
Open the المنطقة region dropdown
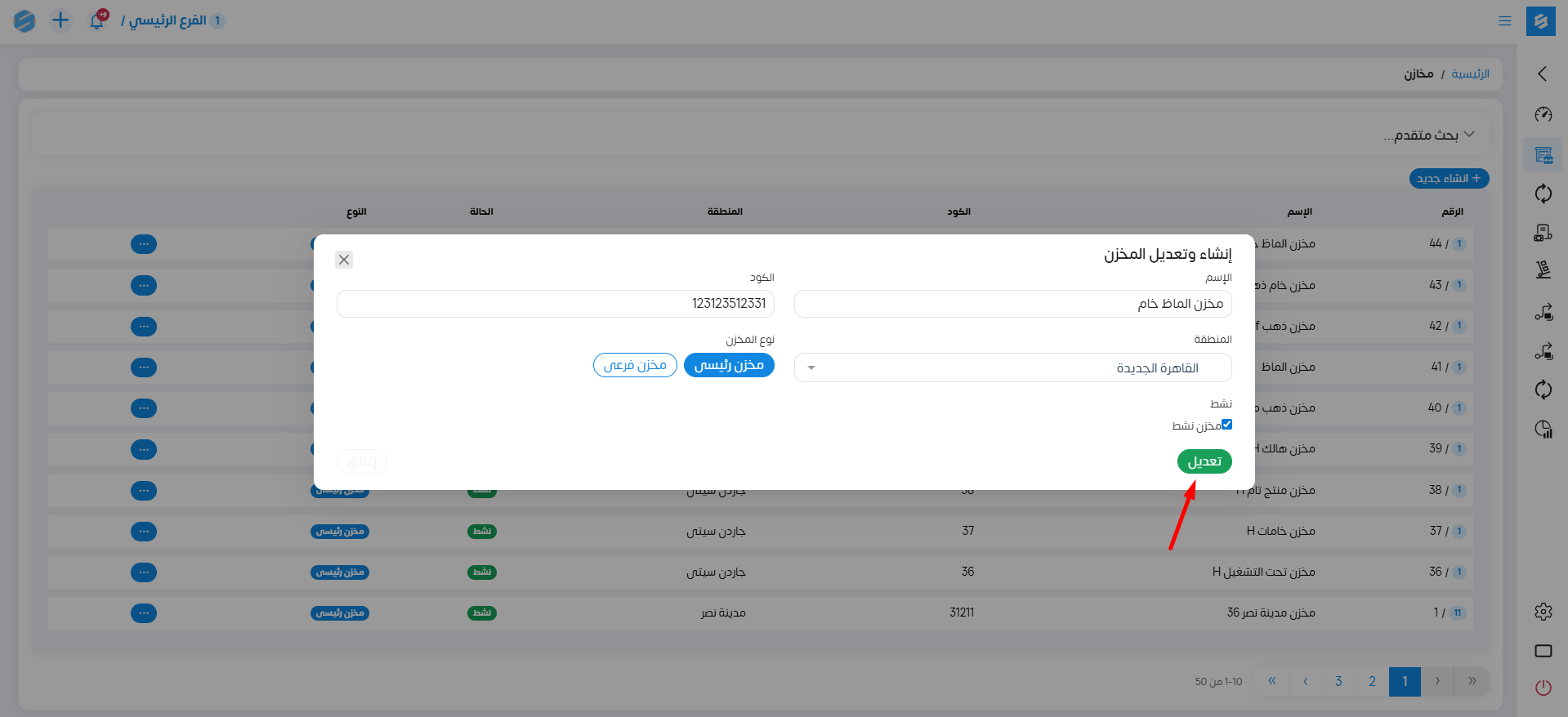pos(1012,367)
